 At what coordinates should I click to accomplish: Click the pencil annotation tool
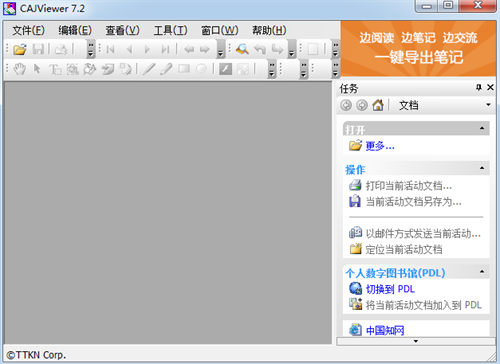(x=166, y=69)
